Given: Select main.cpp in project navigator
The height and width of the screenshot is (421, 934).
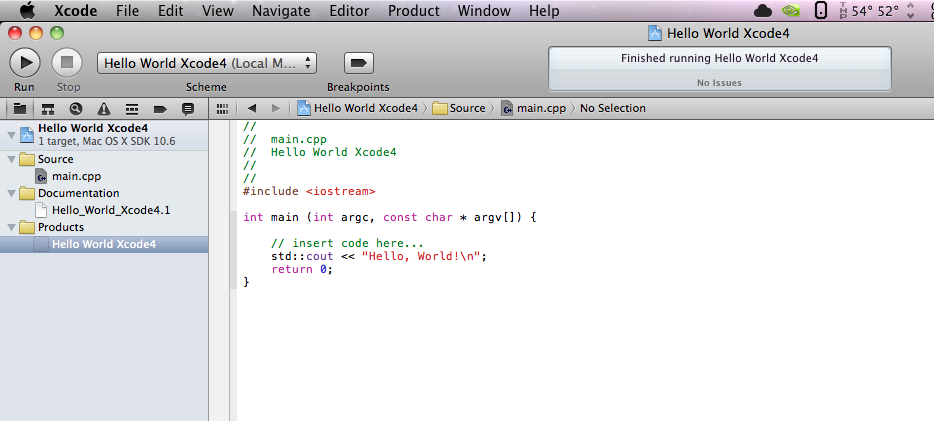Looking at the screenshot, I should [104, 176].
